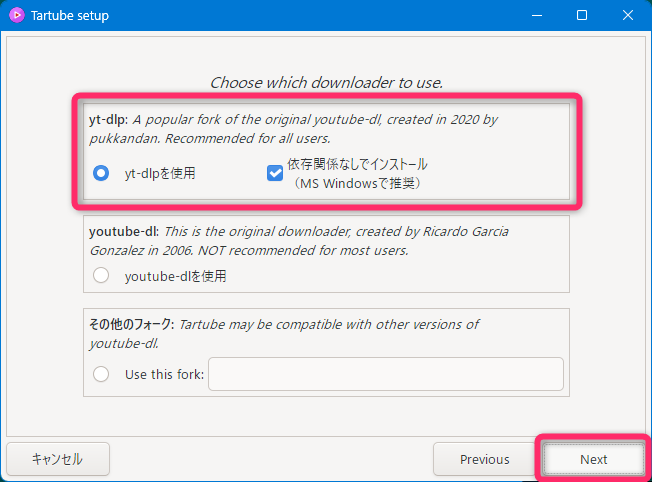Close the Tartube setup window
Image resolution: width=652 pixels, height=482 pixels.
627,16
